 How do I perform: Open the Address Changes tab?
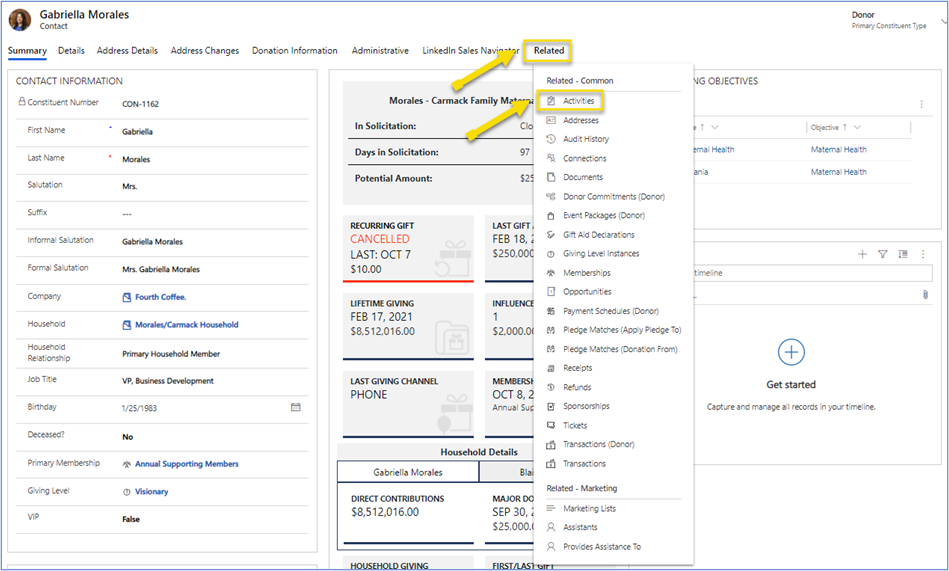205,51
